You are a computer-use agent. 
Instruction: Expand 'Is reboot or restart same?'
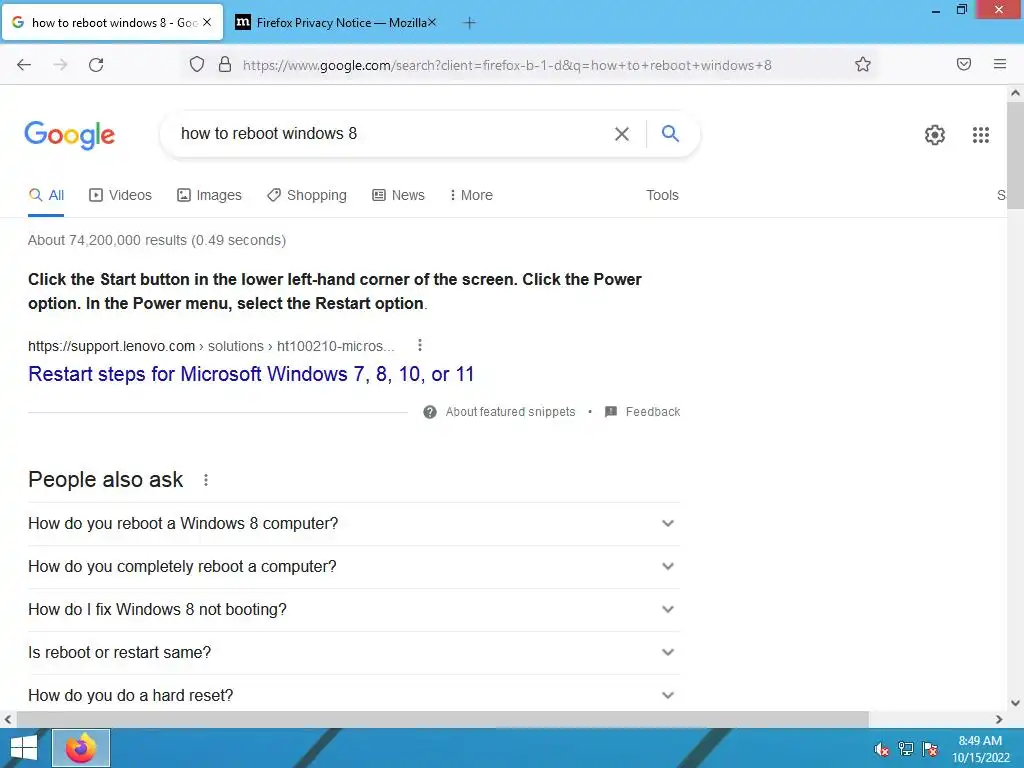coord(353,652)
